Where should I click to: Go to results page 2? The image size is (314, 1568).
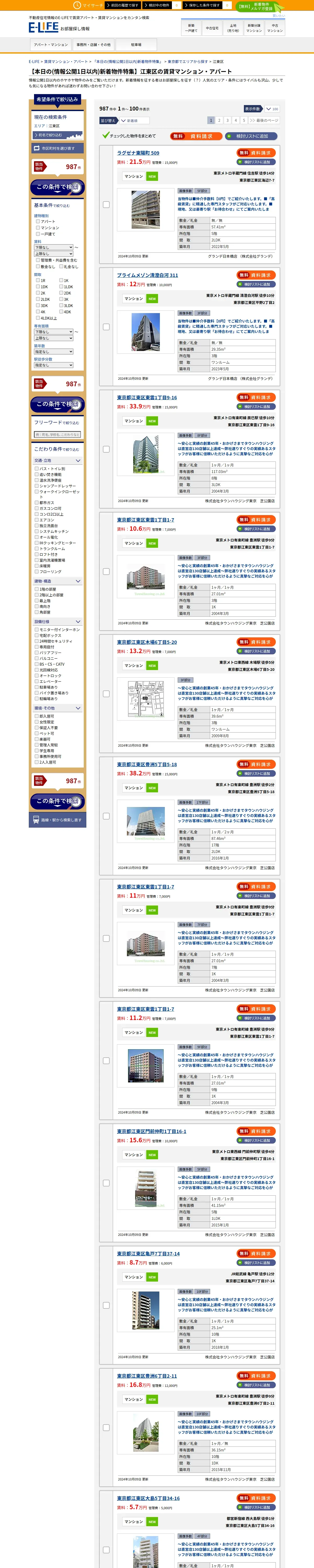[x=220, y=120]
